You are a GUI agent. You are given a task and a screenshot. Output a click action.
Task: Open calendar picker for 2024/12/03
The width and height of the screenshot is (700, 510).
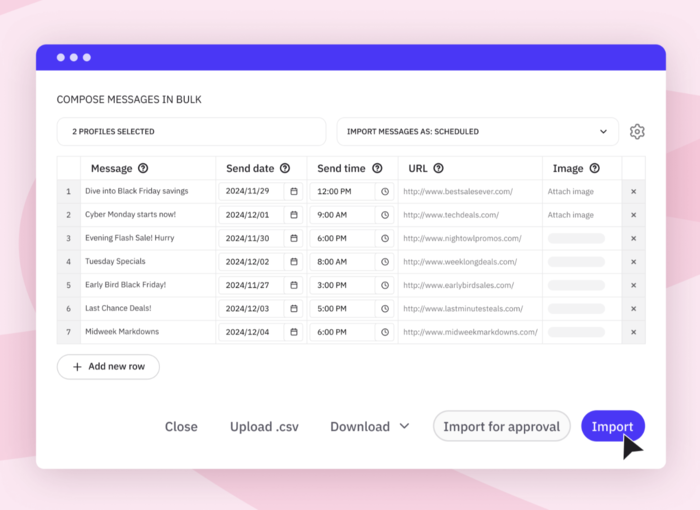tap(294, 309)
